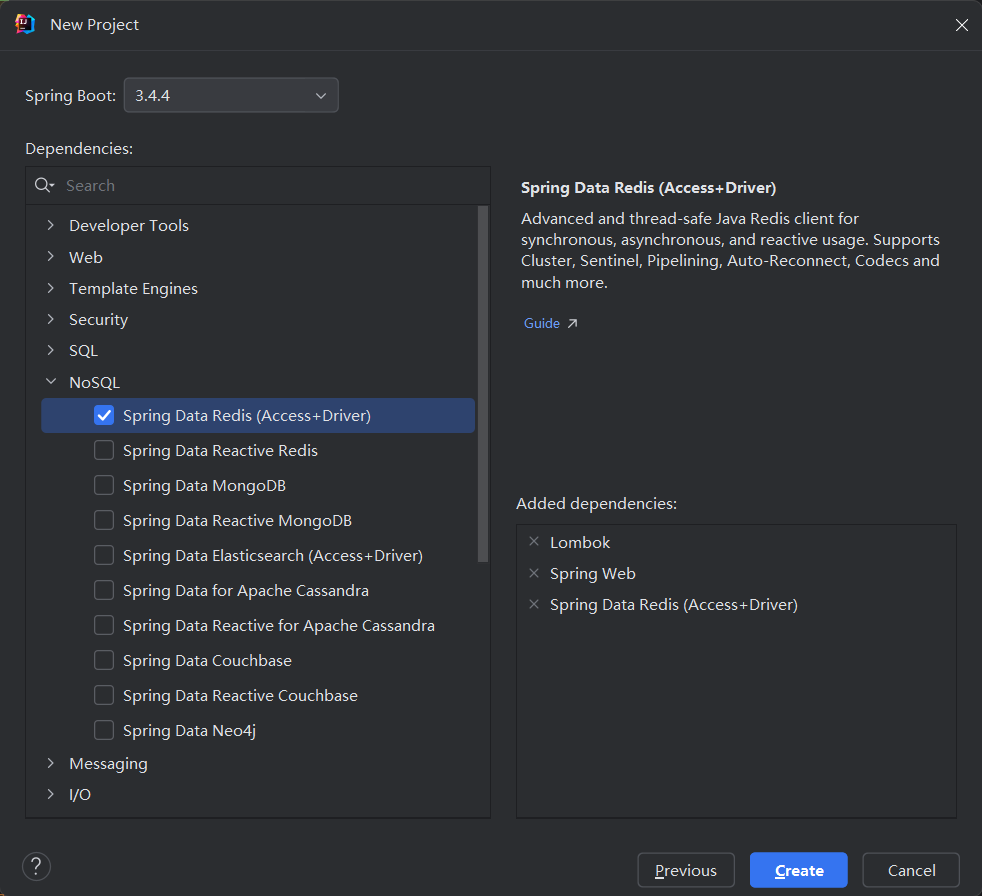Check Spring Data MongoDB
The width and height of the screenshot is (982, 896).
click(104, 485)
